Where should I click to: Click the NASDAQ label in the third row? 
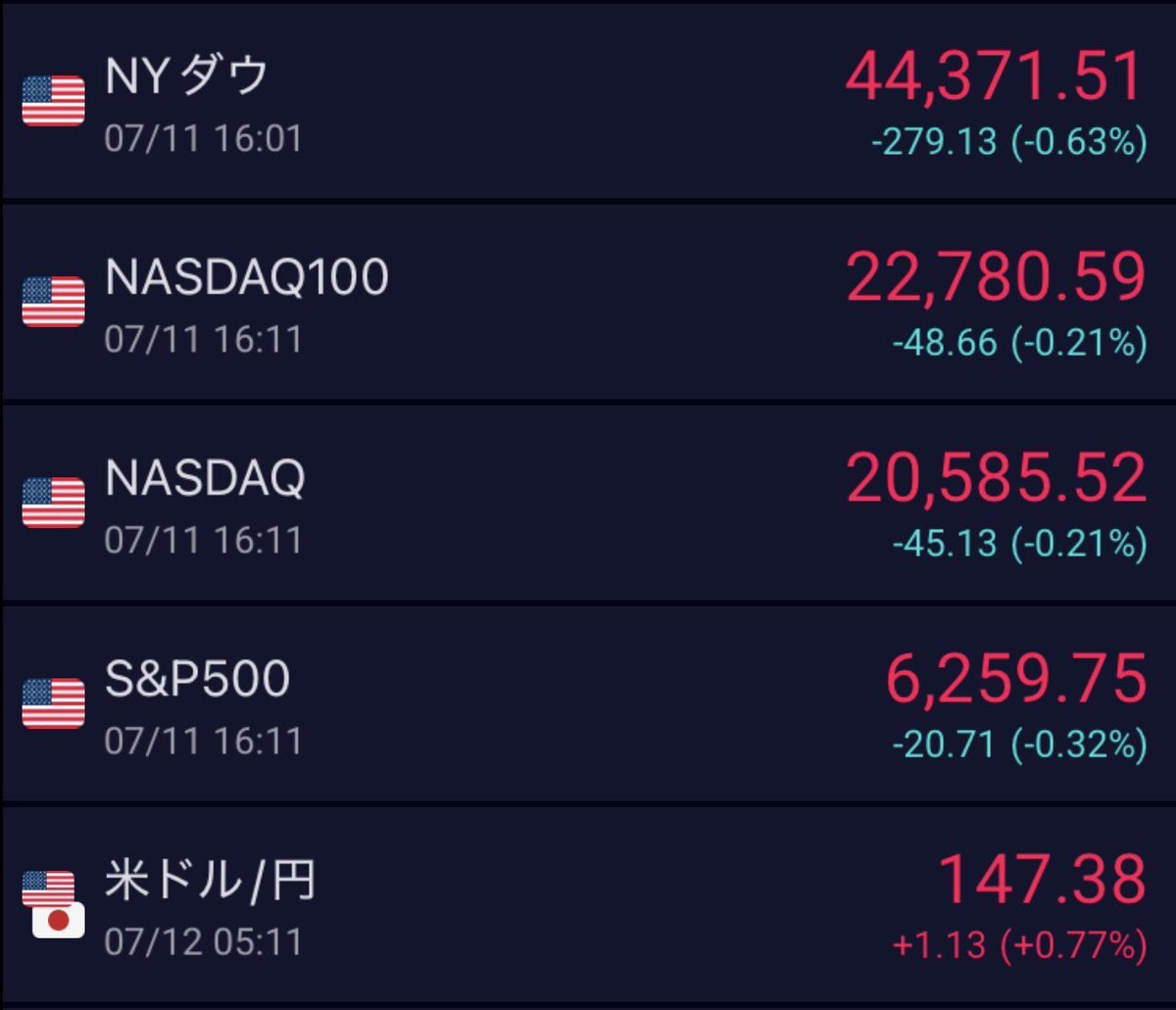(x=205, y=479)
